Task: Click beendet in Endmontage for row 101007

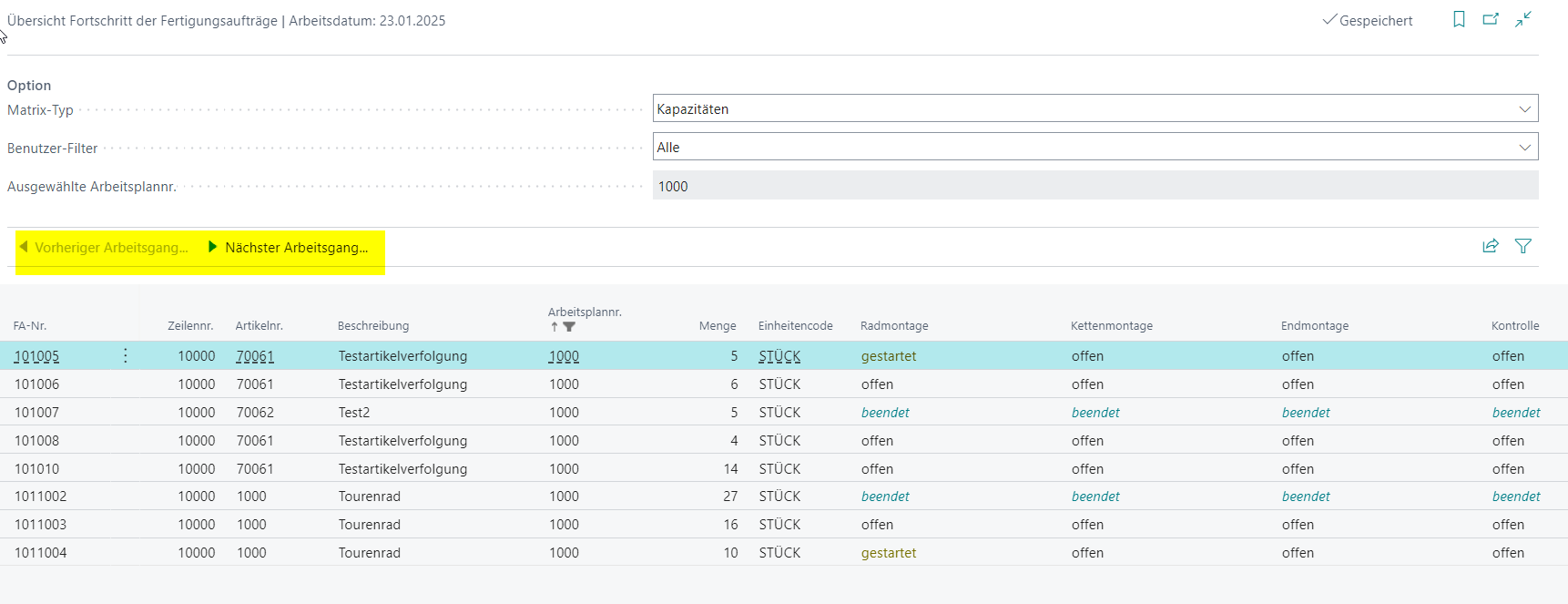Action: [1306, 413]
